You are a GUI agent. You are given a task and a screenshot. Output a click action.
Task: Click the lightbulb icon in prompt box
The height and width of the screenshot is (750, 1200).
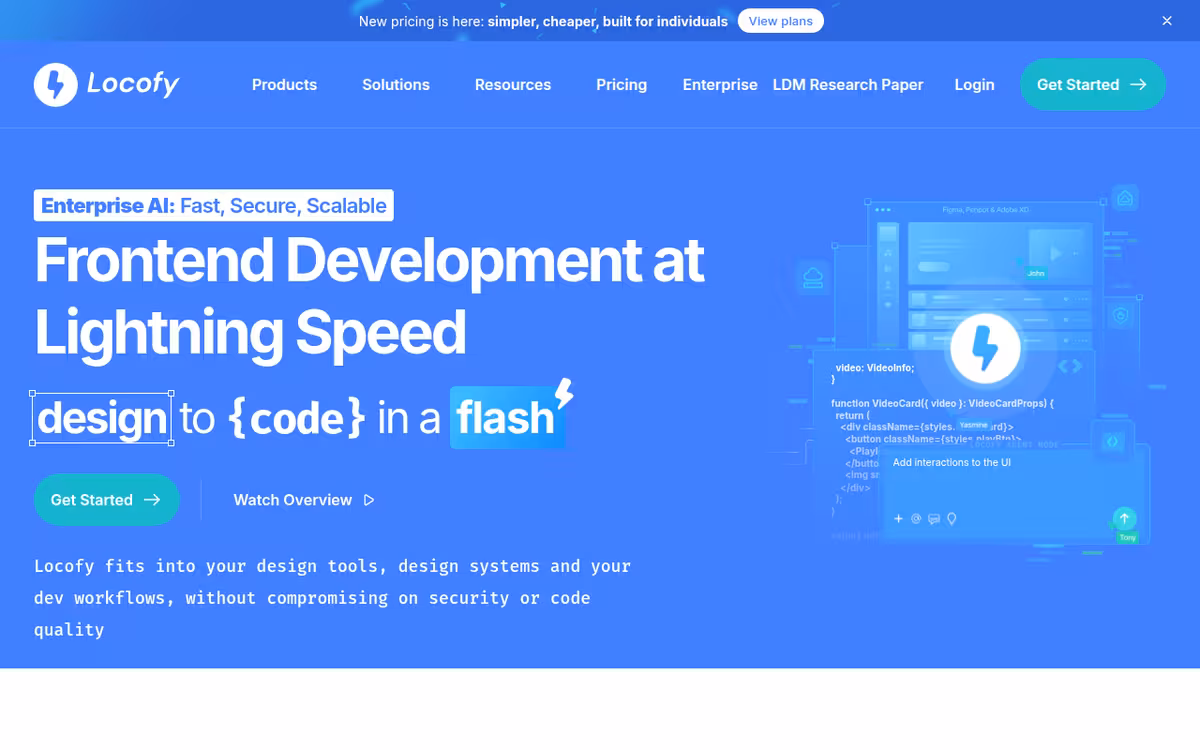[x=952, y=519]
